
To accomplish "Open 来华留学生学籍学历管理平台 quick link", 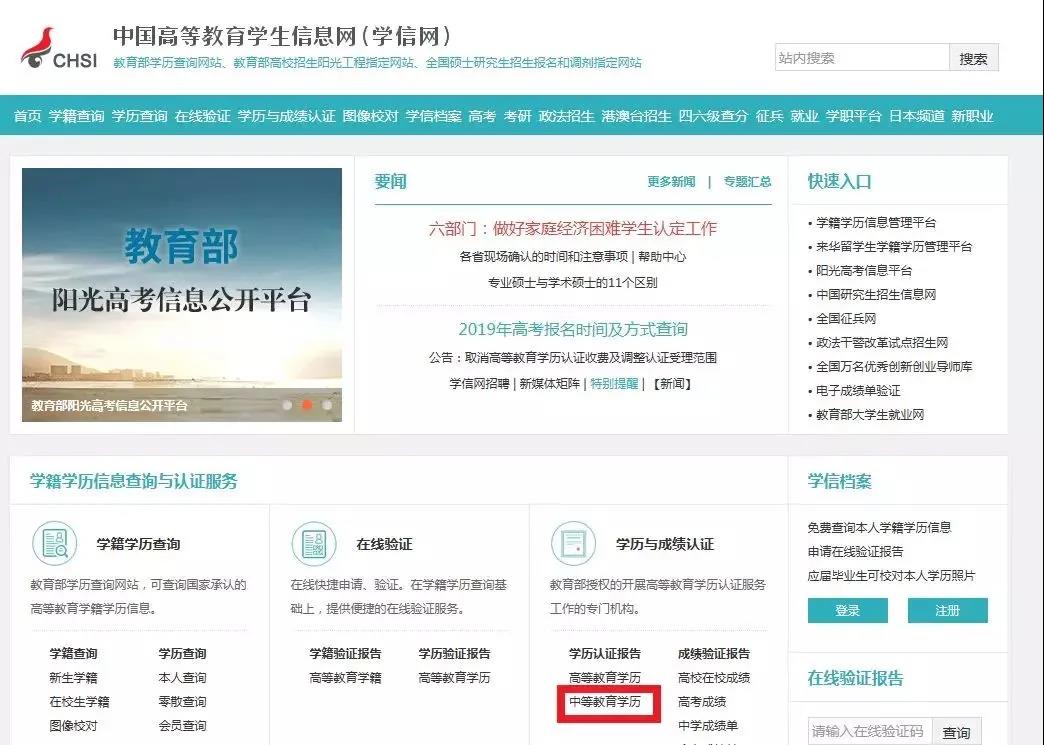I will (894, 246).
